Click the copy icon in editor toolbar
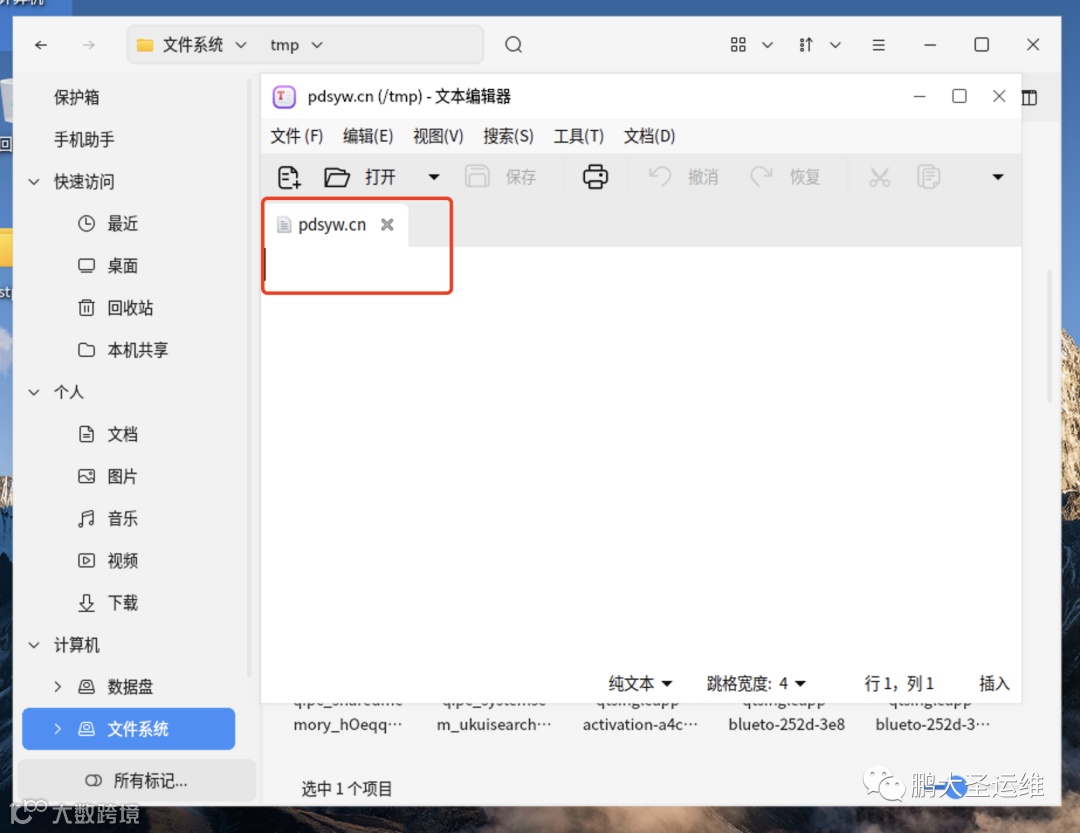This screenshot has height=833, width=1080. (928, 177)
